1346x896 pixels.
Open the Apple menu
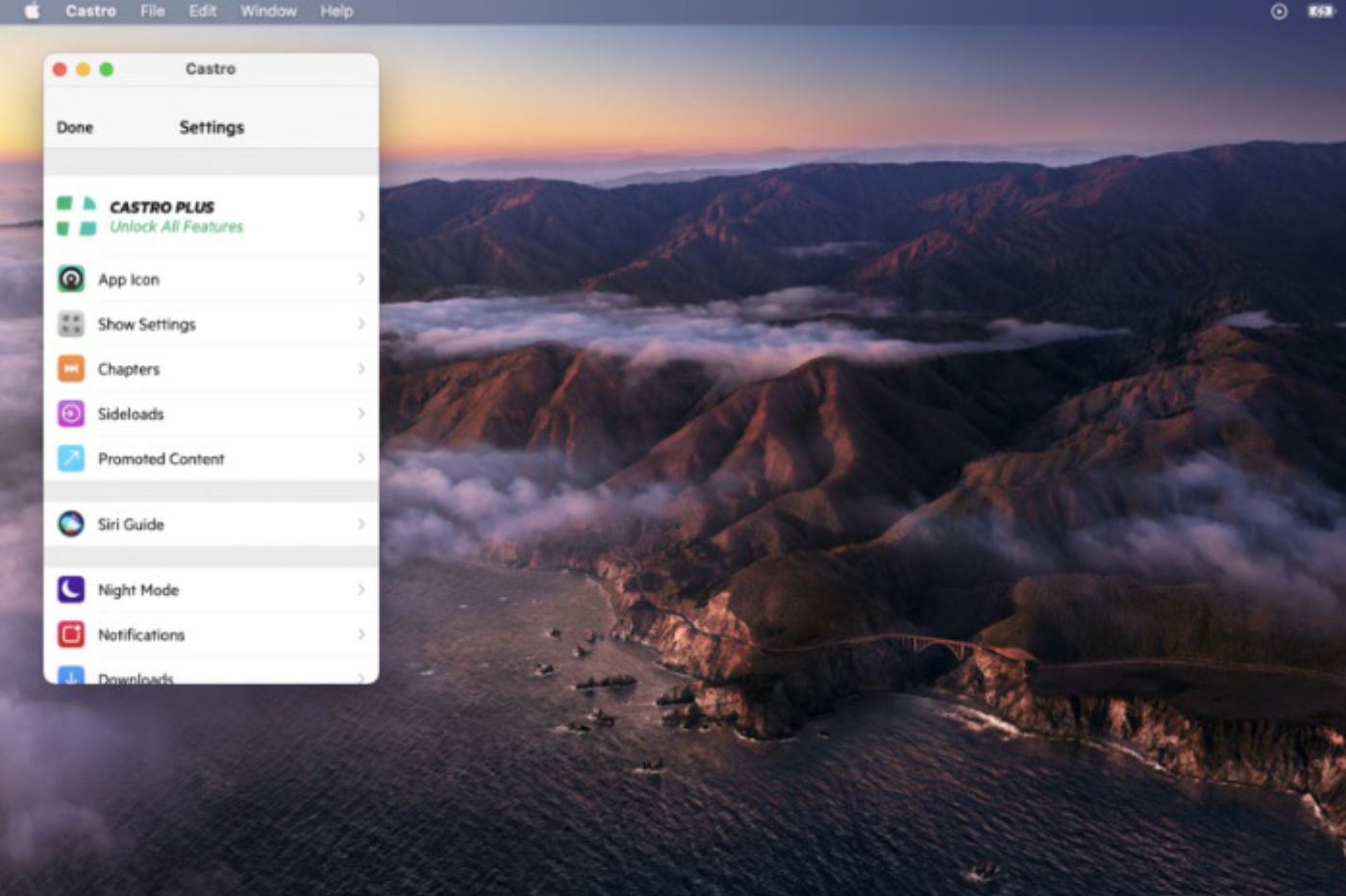32,12
